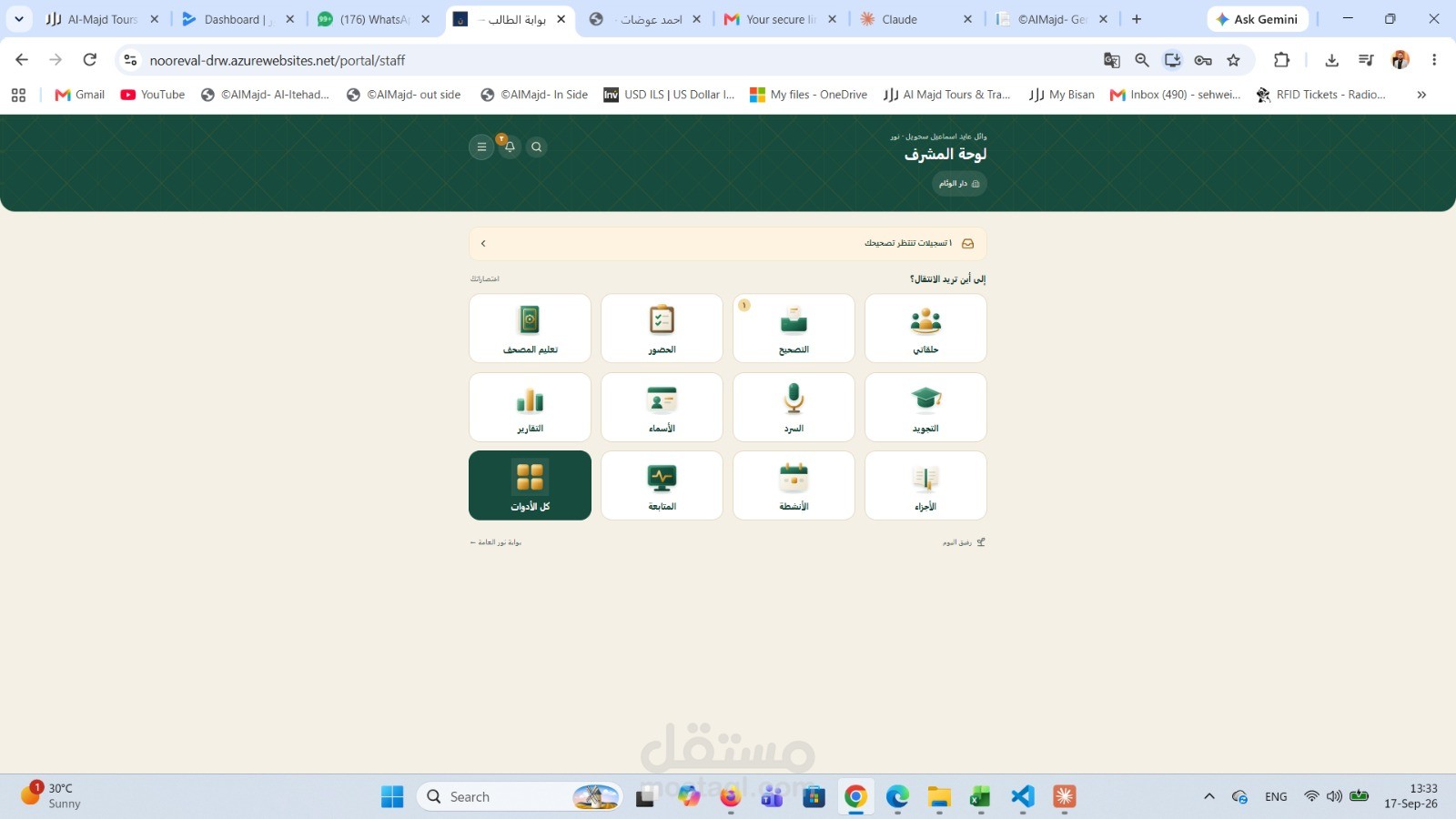The height and width of the screenshot is (819, 1456).
Task: Reload the current page
Action: pyautogui.click(x=89, y=60)
